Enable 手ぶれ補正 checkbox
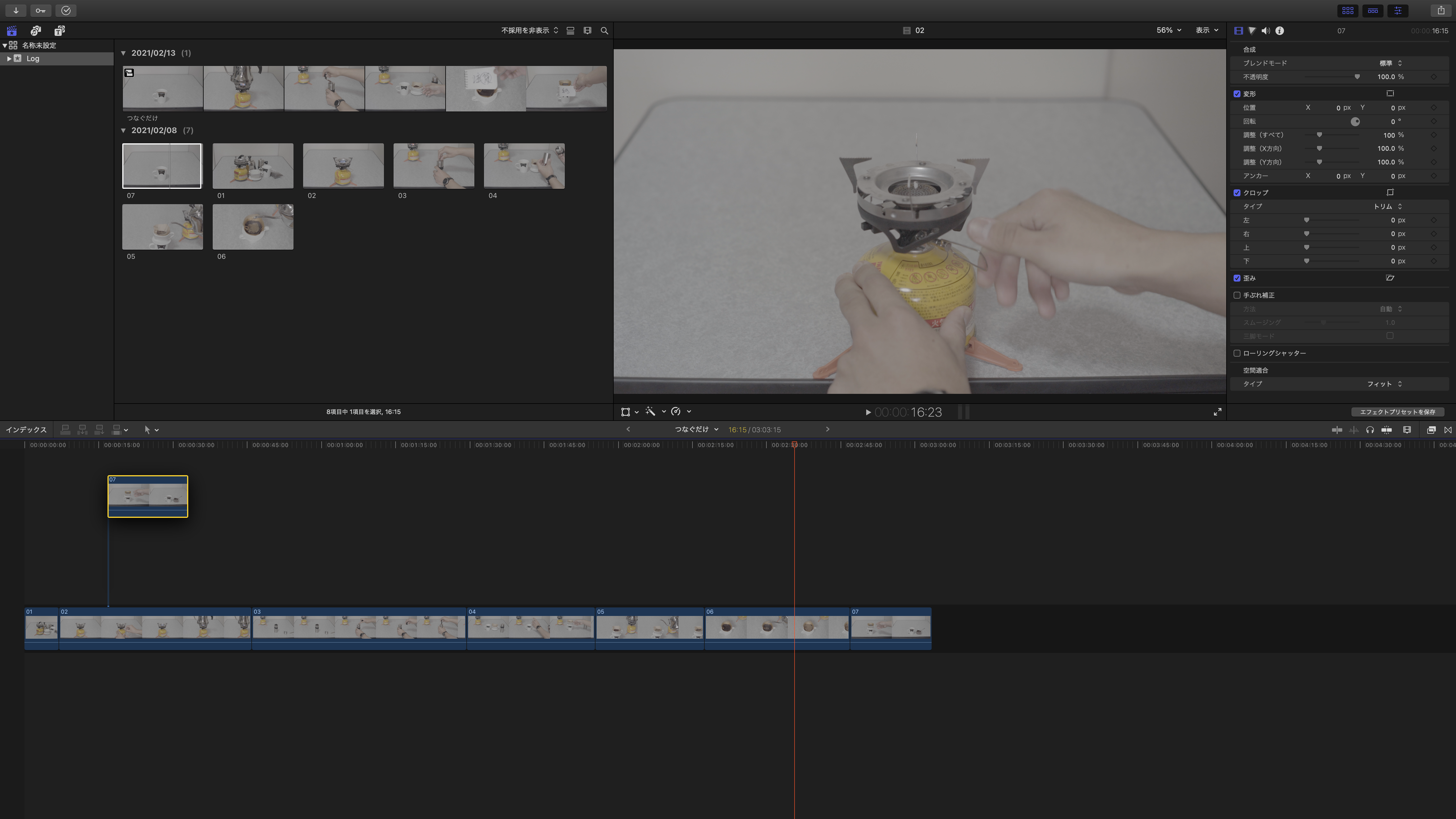This screenshot has height=819, width=1456. tap(1237, 295)
